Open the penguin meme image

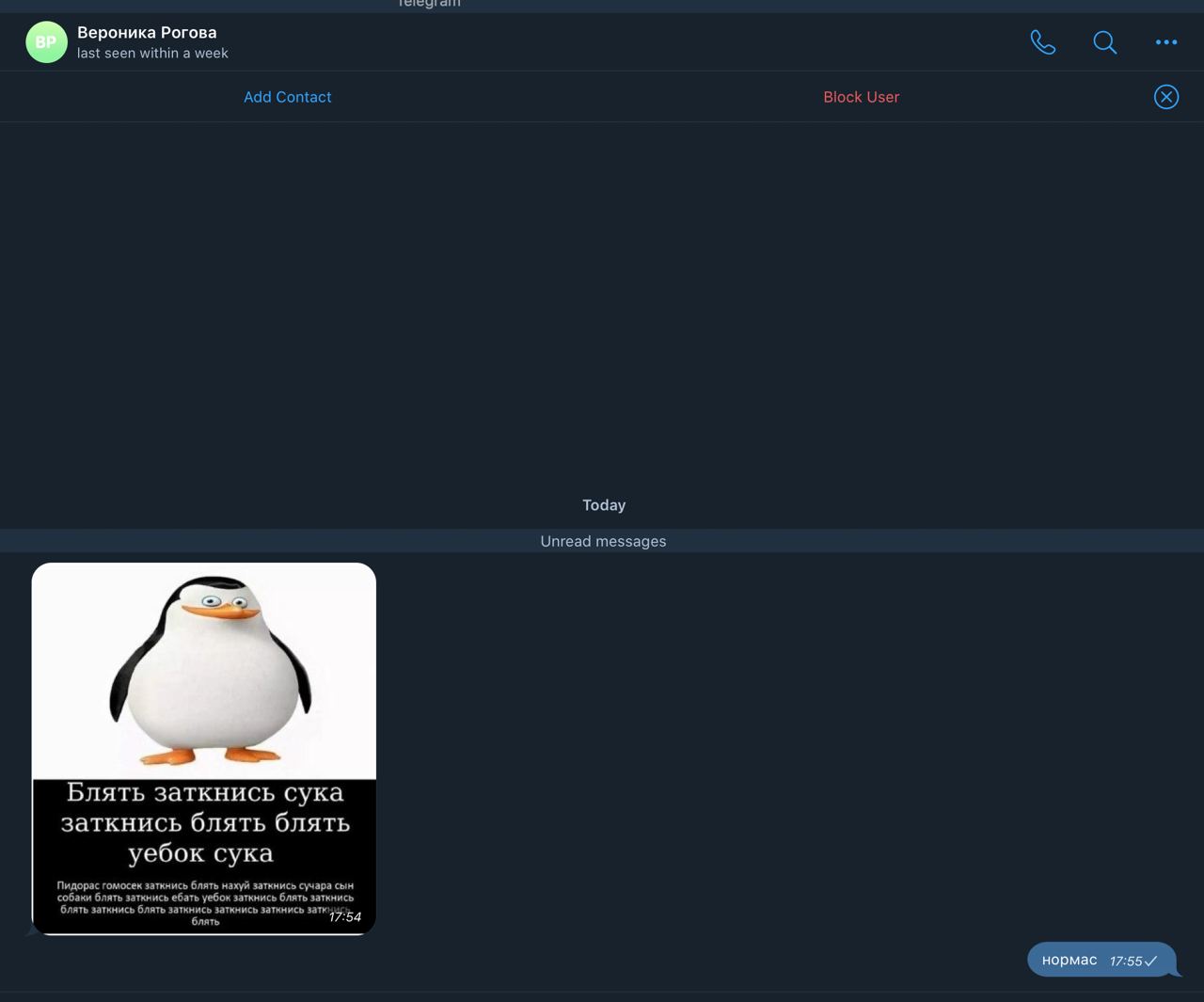click(x=204, y=749)
